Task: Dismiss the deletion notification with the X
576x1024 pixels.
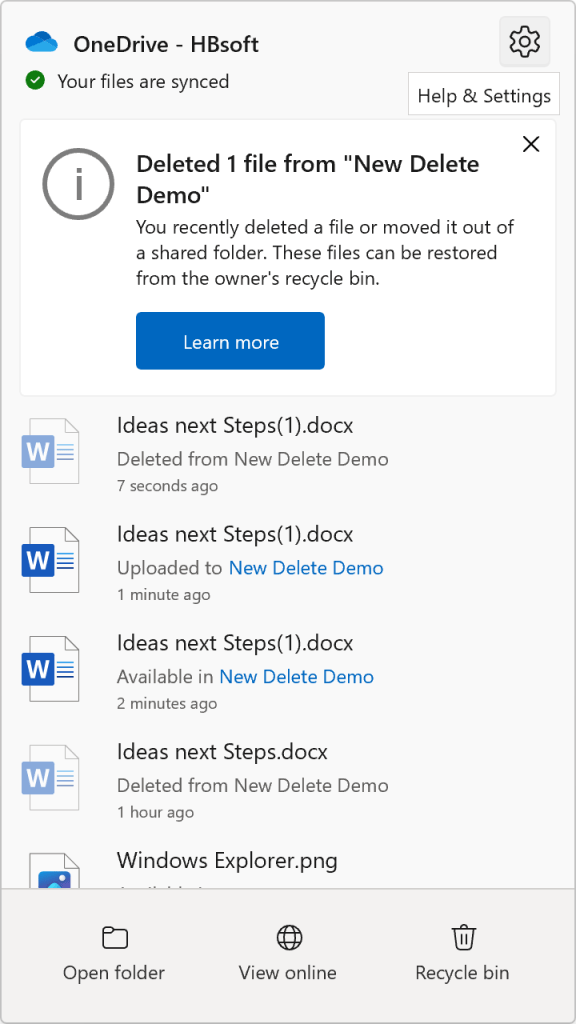Action: click(531, 144)
